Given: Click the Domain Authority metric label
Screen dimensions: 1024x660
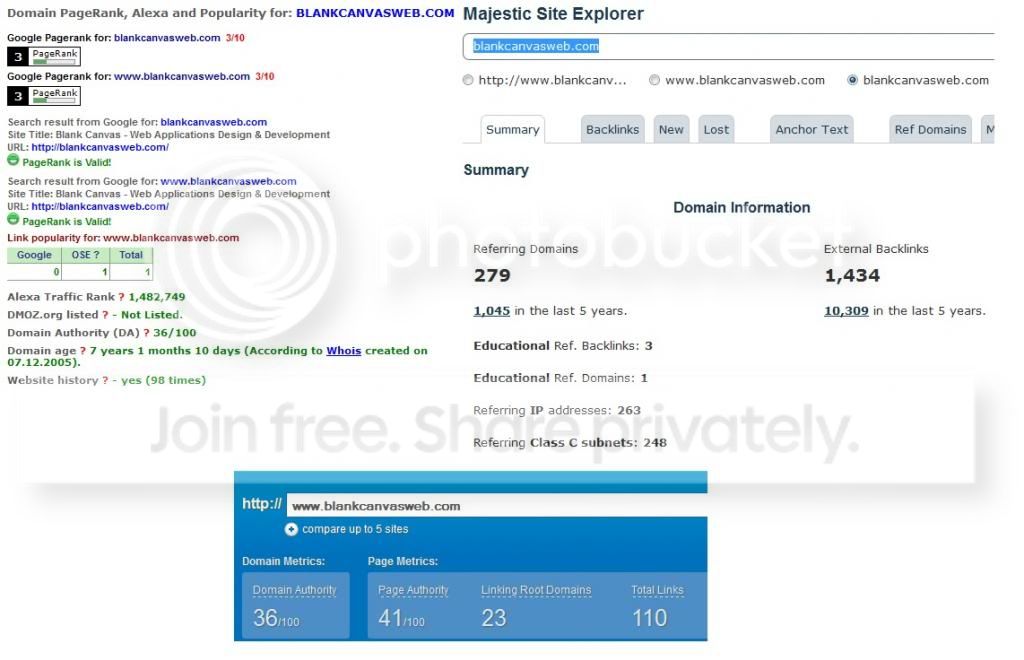Looking at the screenshot, I should [x=295, y=590].
